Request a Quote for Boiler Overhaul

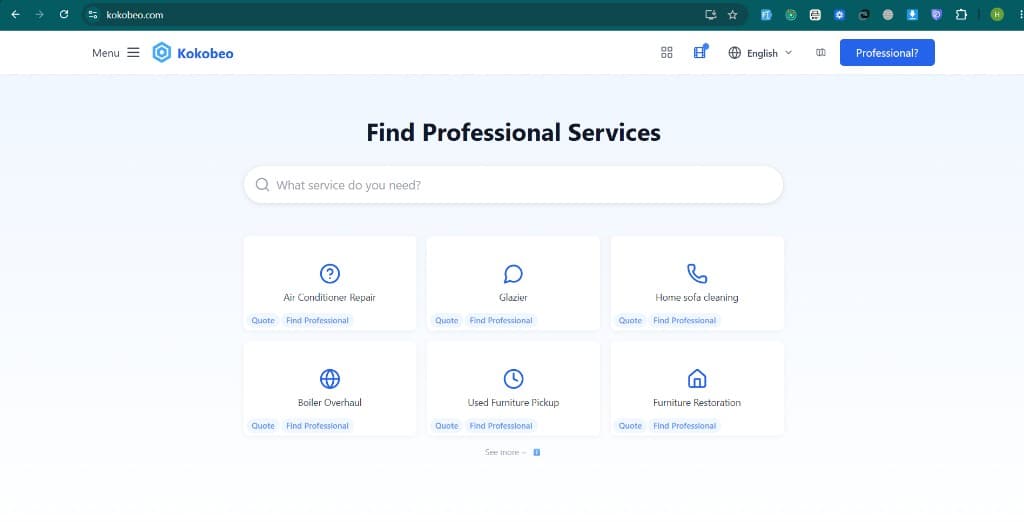click(263, 426)
